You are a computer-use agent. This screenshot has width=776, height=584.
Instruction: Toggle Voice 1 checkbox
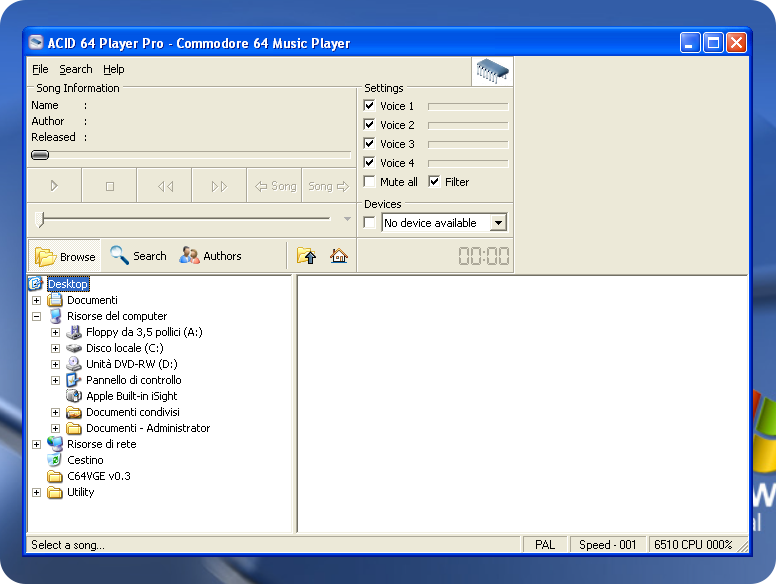click(x=369, y=105)
